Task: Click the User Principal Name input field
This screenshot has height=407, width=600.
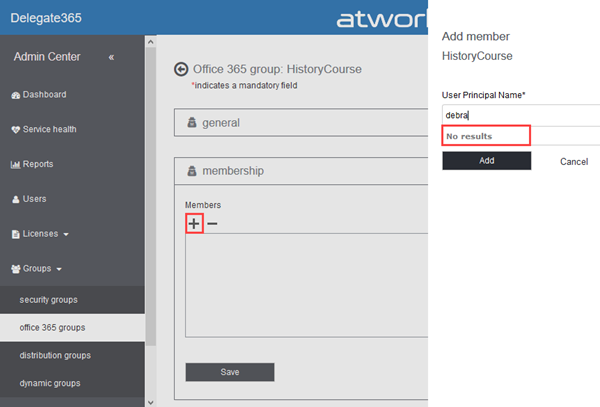Action: [521, 115]
